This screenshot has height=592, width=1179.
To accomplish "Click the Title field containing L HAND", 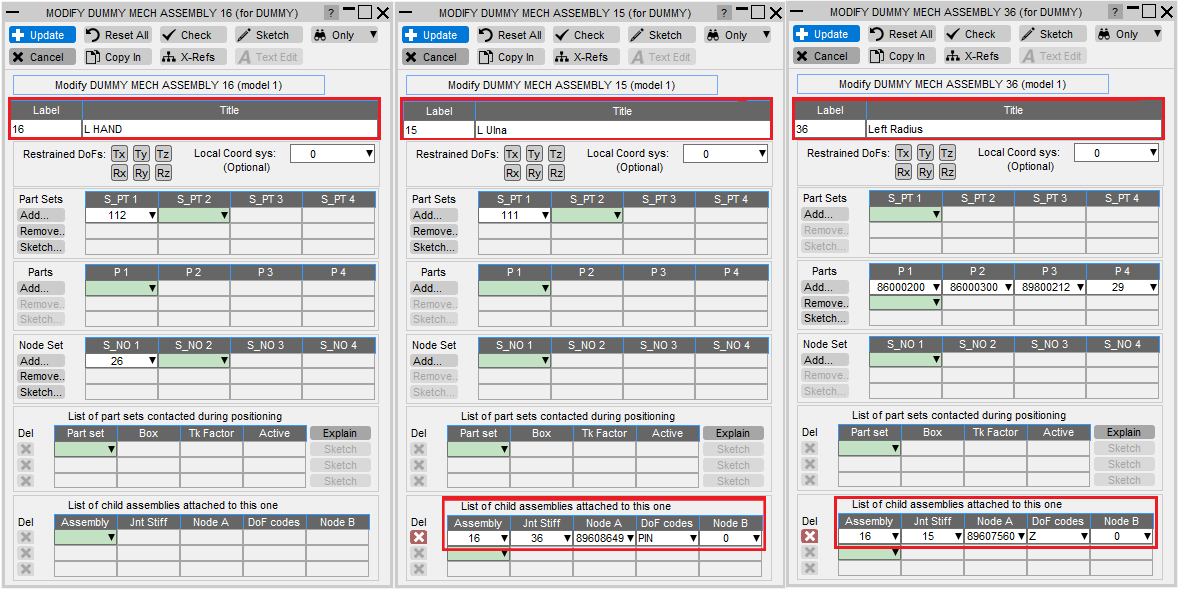I will pyautogui.click(x=229, y=129).
